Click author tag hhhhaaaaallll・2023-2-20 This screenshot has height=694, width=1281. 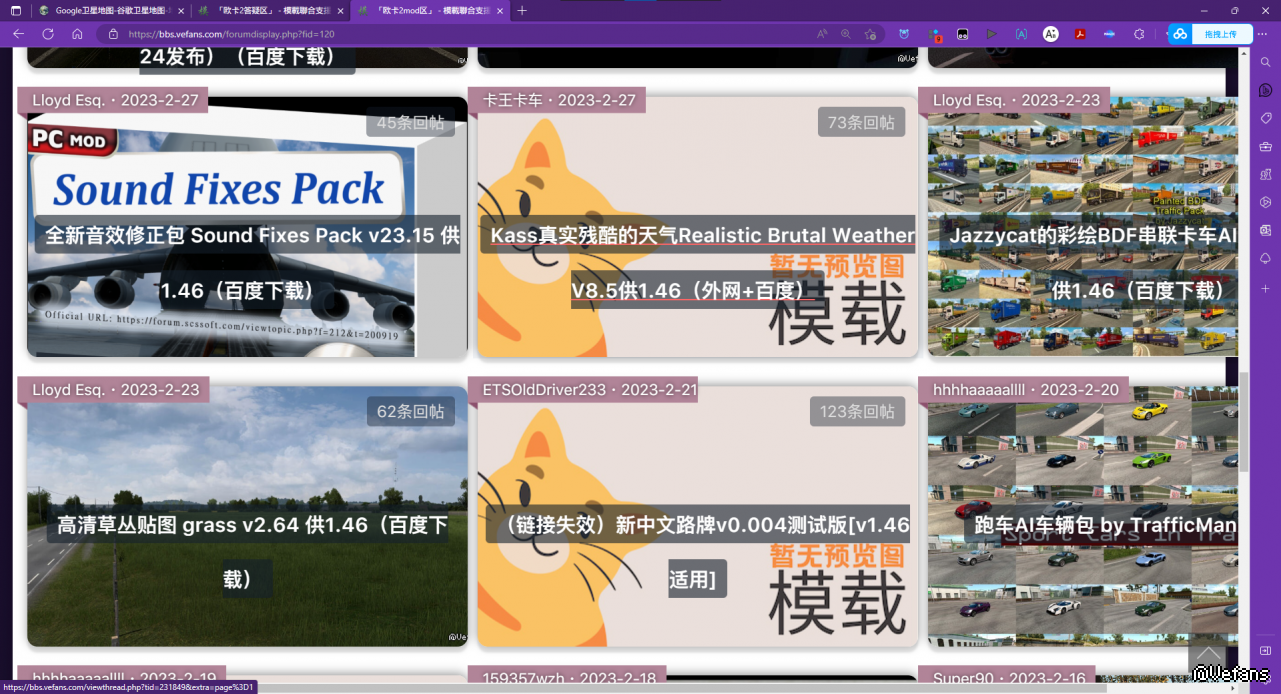tap(1025, 390)
